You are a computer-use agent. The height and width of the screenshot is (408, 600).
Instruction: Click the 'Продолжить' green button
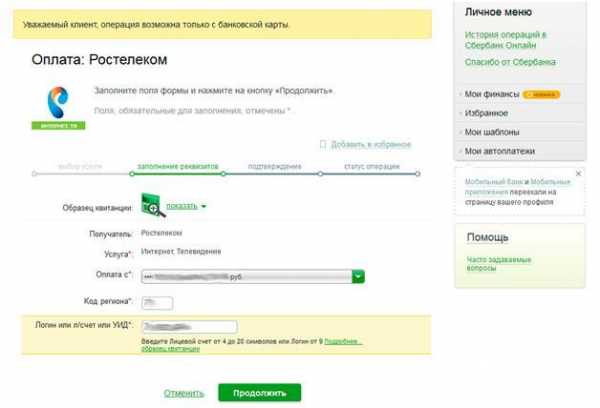tap(259, 393)
